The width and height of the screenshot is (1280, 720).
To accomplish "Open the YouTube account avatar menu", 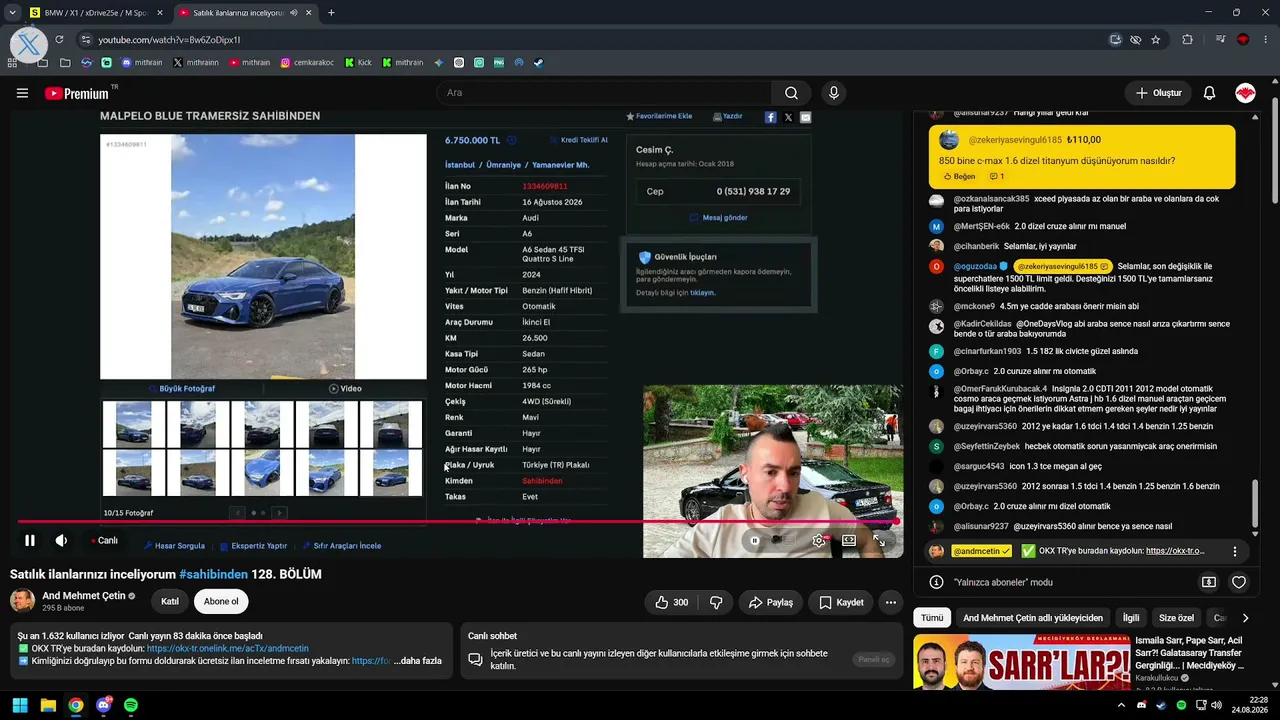I will pyautogui.click(x=1245, y=93).
